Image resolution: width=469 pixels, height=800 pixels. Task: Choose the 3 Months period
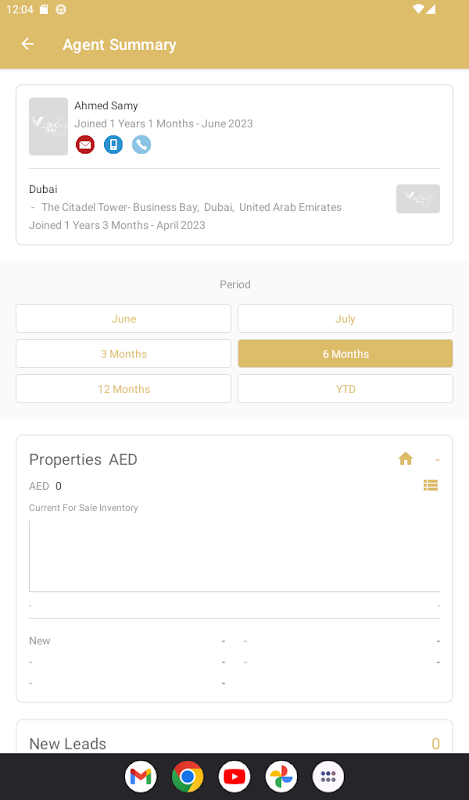tap(124, 354)
